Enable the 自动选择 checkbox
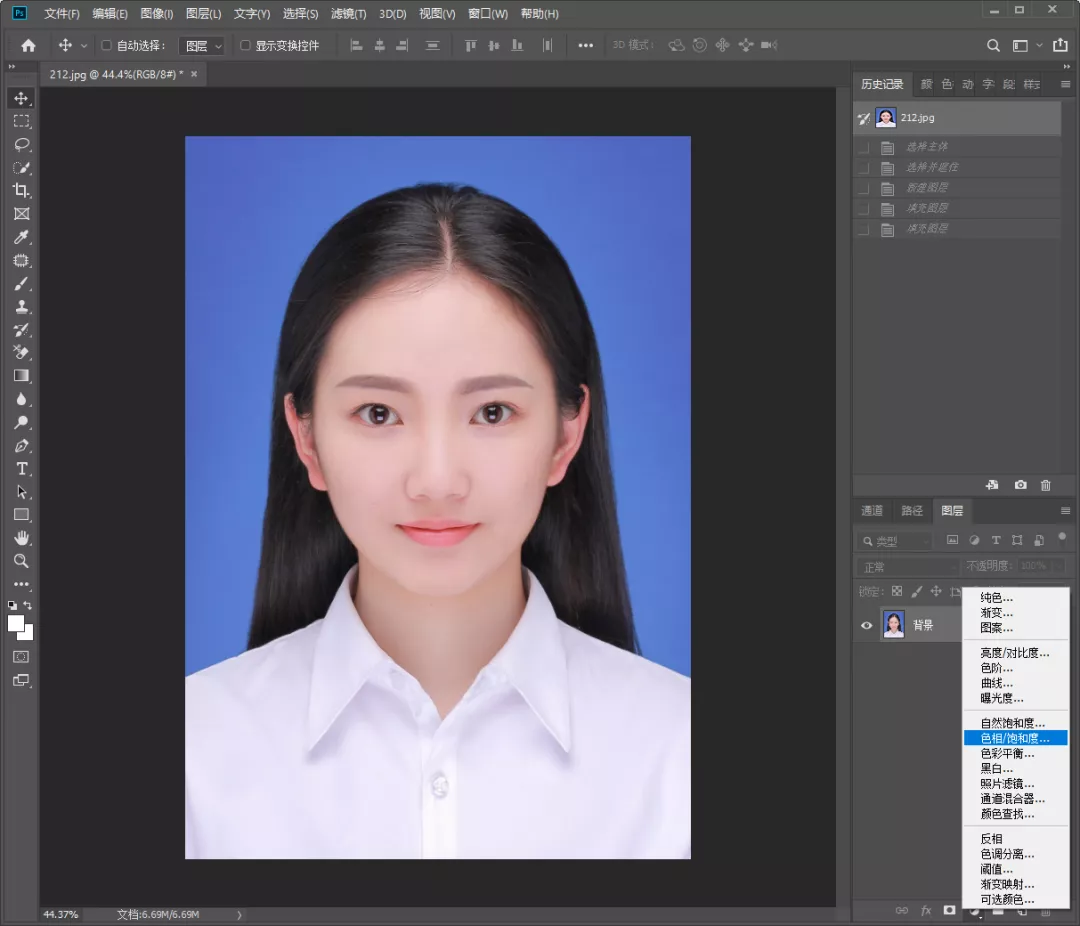The width and height of the screenshot is (1080, 926). pos(107,46)
